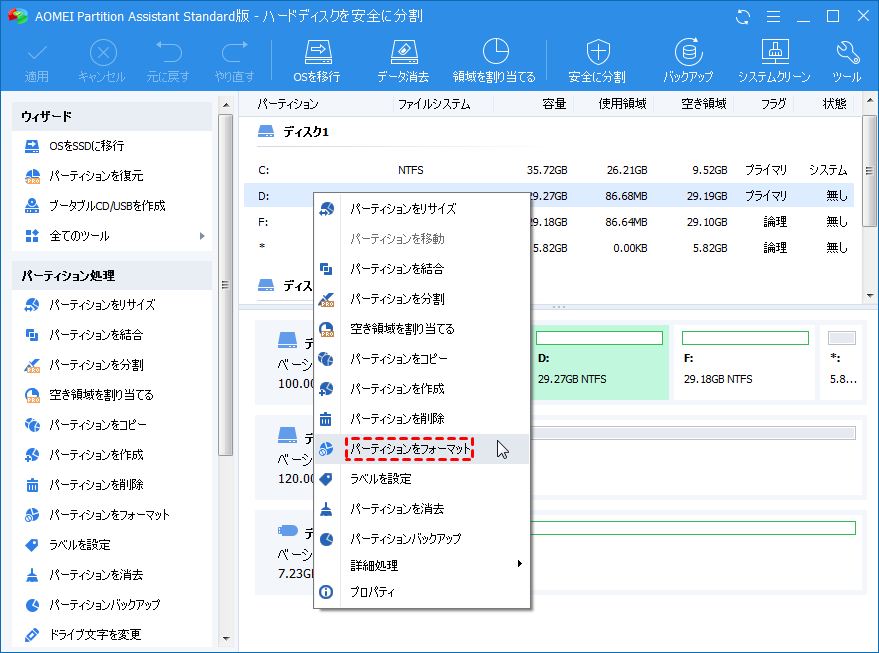Select パーティションバックアップ from the context menu
This screenshot has width=879, height=653.
tap(422, 539)
